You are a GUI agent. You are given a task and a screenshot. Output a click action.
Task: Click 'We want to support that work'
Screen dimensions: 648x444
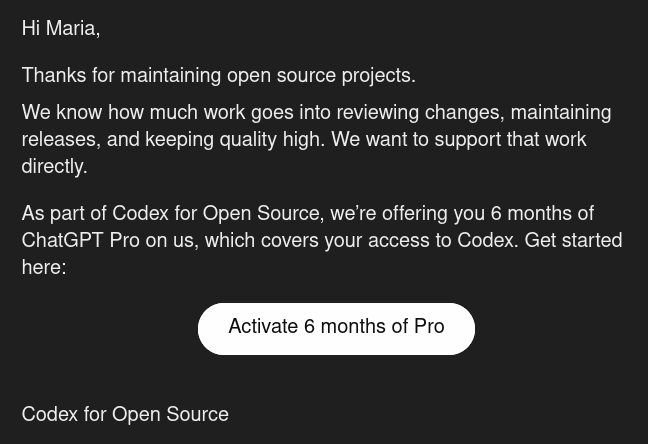pos(458,140)
